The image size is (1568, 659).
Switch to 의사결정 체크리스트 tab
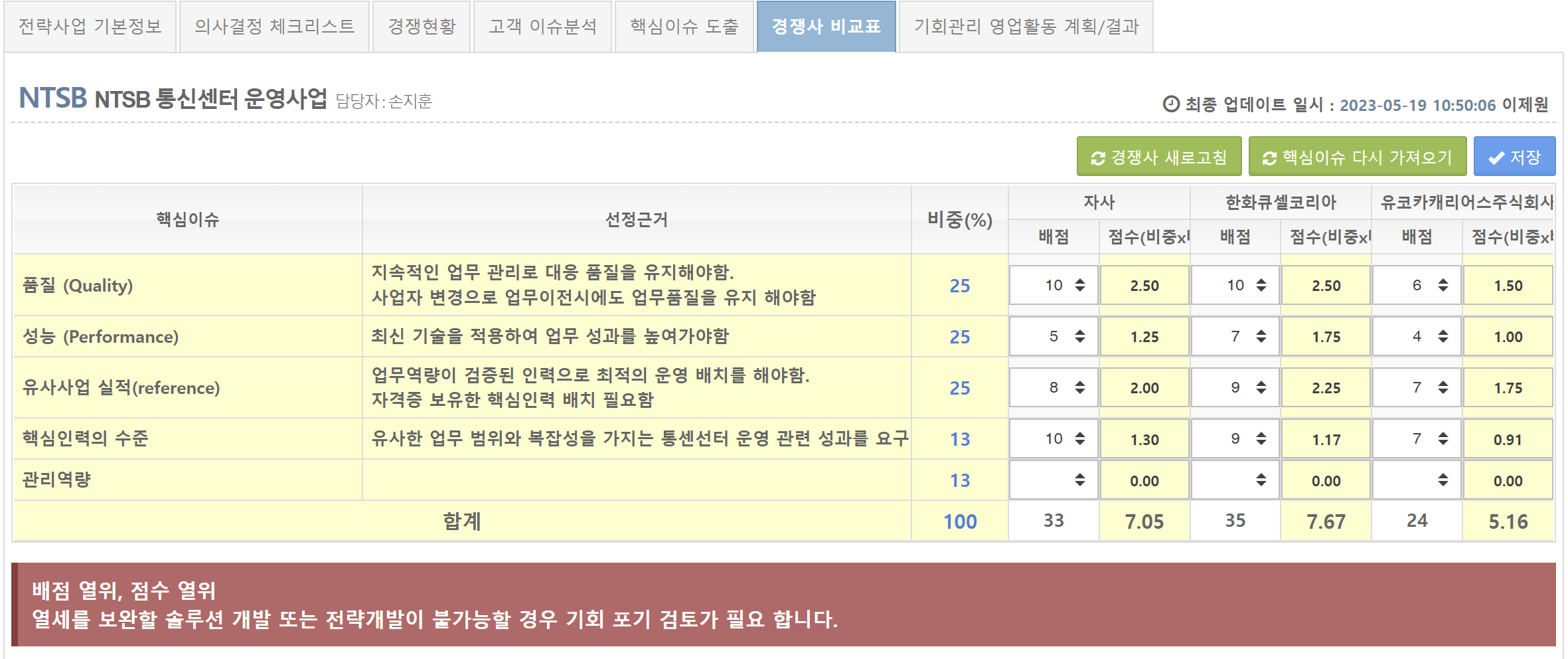pyautogui.click(x=274, y=27)
